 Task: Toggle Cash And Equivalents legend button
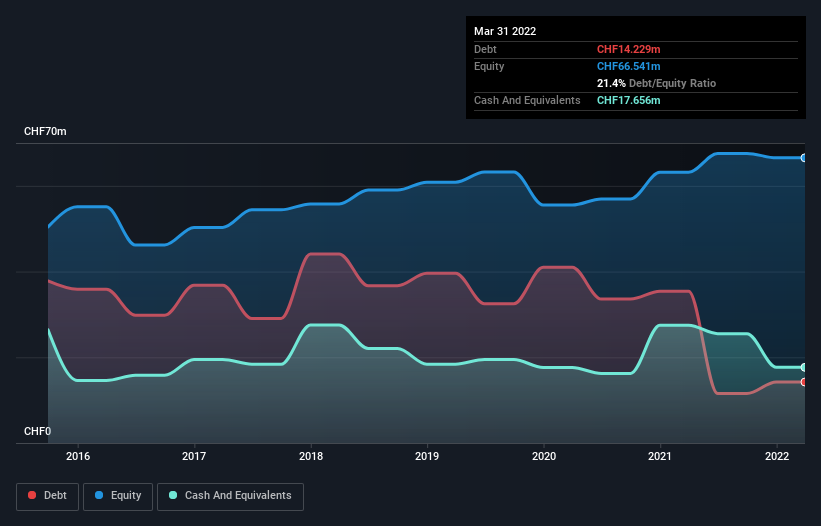(x=230, y=496)
